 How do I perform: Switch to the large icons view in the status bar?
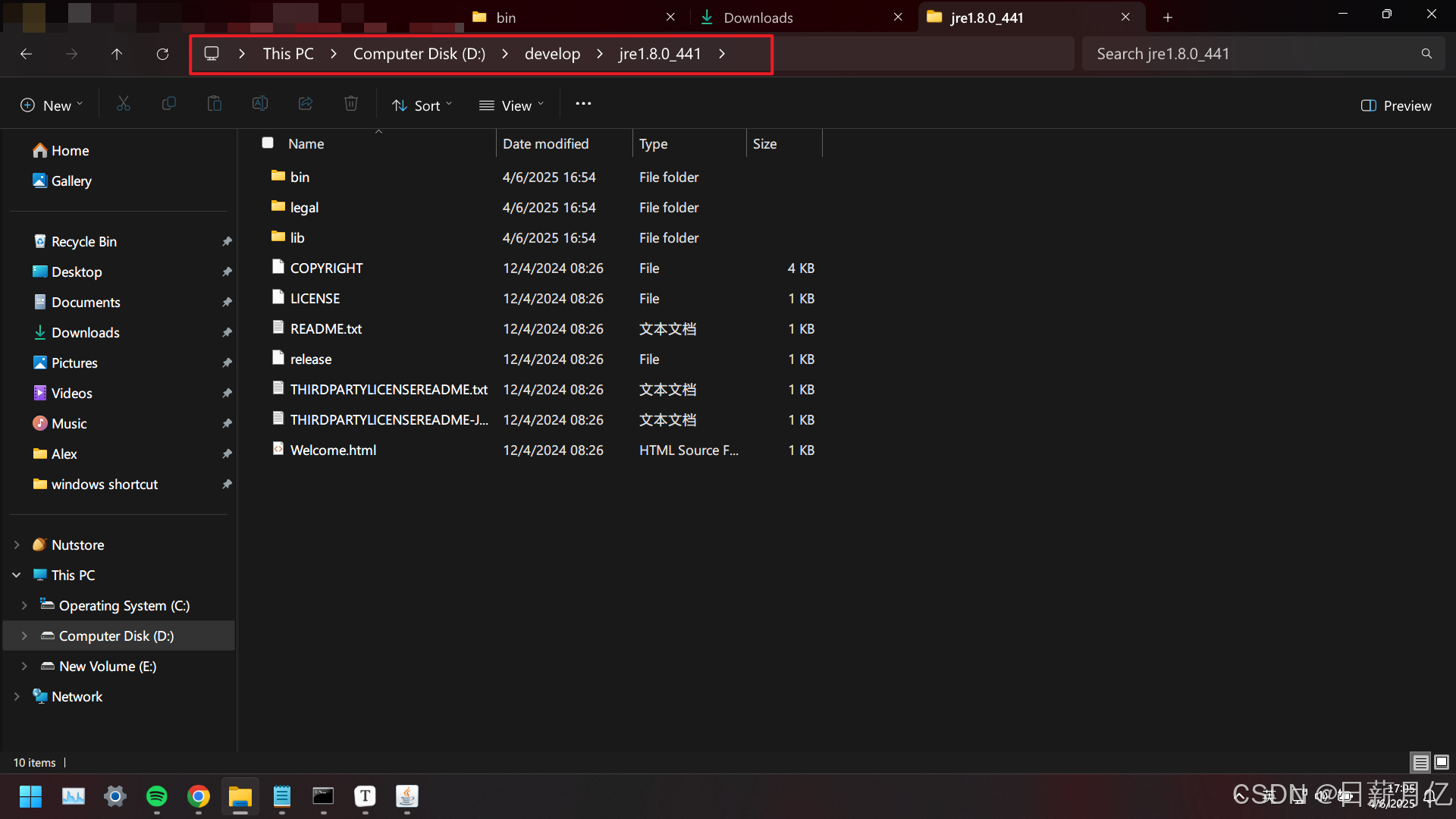1442,762
